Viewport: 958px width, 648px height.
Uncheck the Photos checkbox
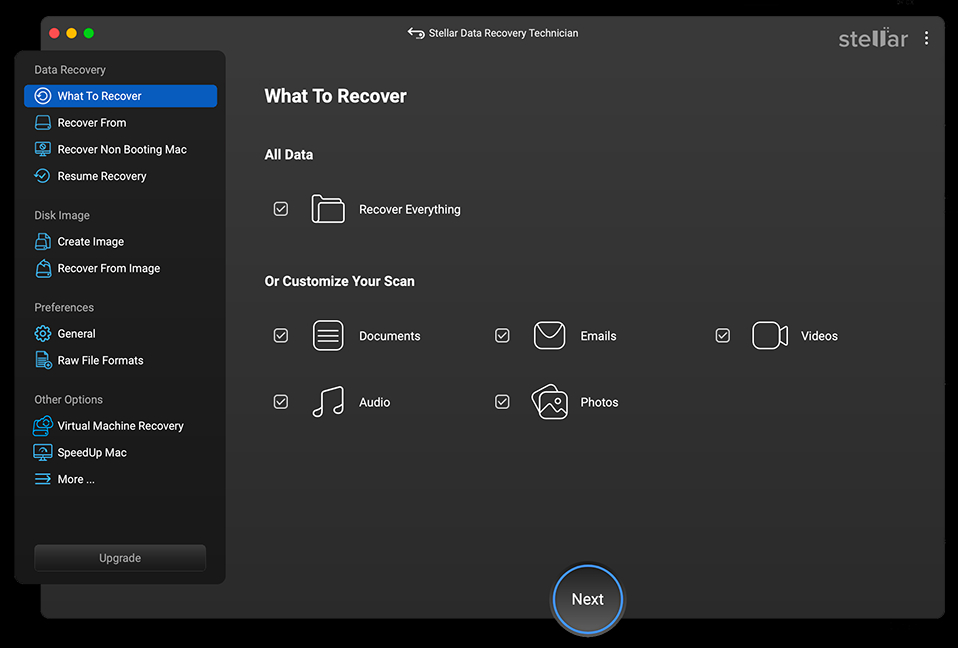tap(502, 402)
